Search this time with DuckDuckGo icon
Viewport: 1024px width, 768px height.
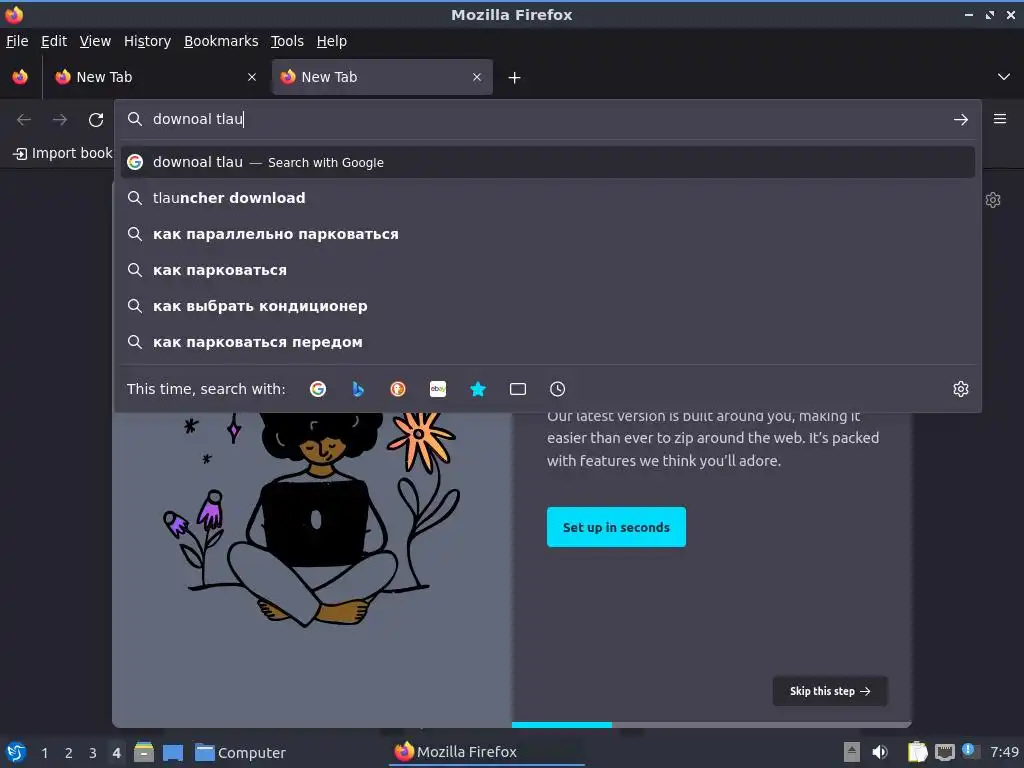[398, 389]
